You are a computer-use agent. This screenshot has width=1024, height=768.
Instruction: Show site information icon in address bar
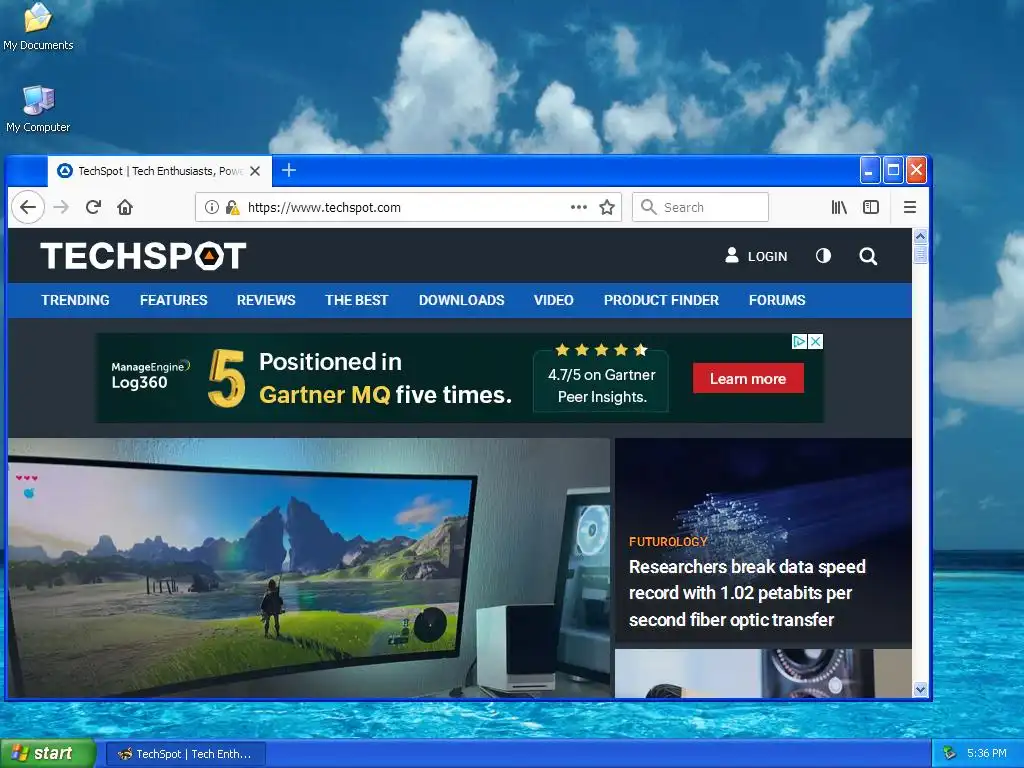212,207
